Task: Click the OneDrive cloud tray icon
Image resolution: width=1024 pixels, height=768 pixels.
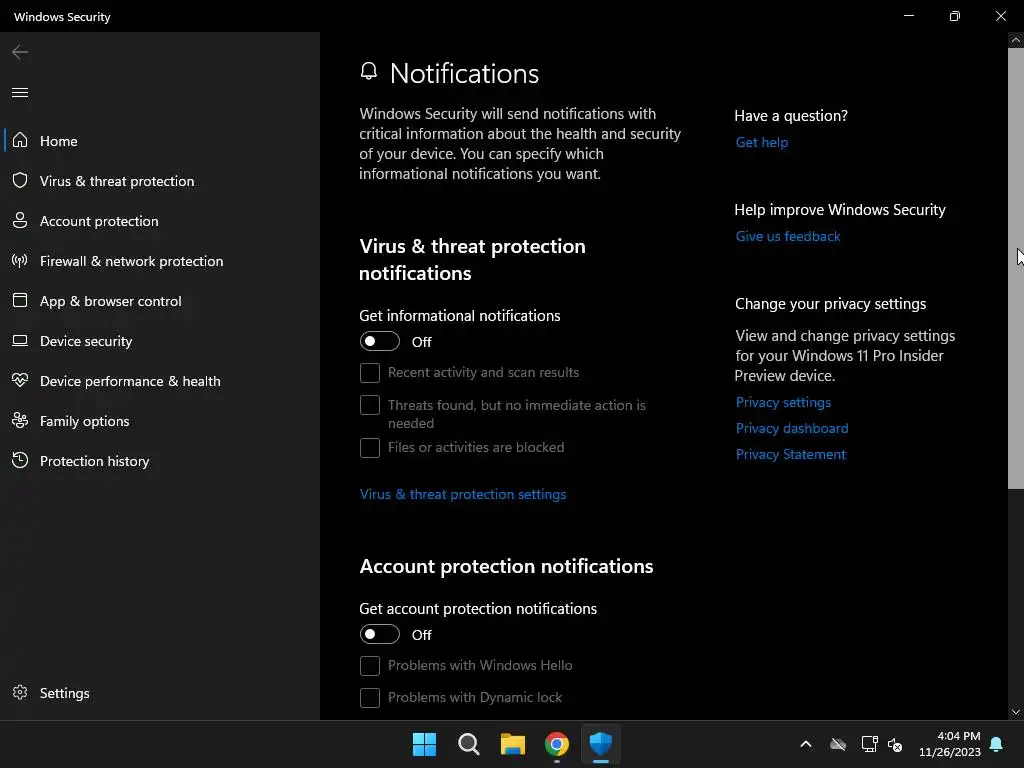Action: pos(838,744)
